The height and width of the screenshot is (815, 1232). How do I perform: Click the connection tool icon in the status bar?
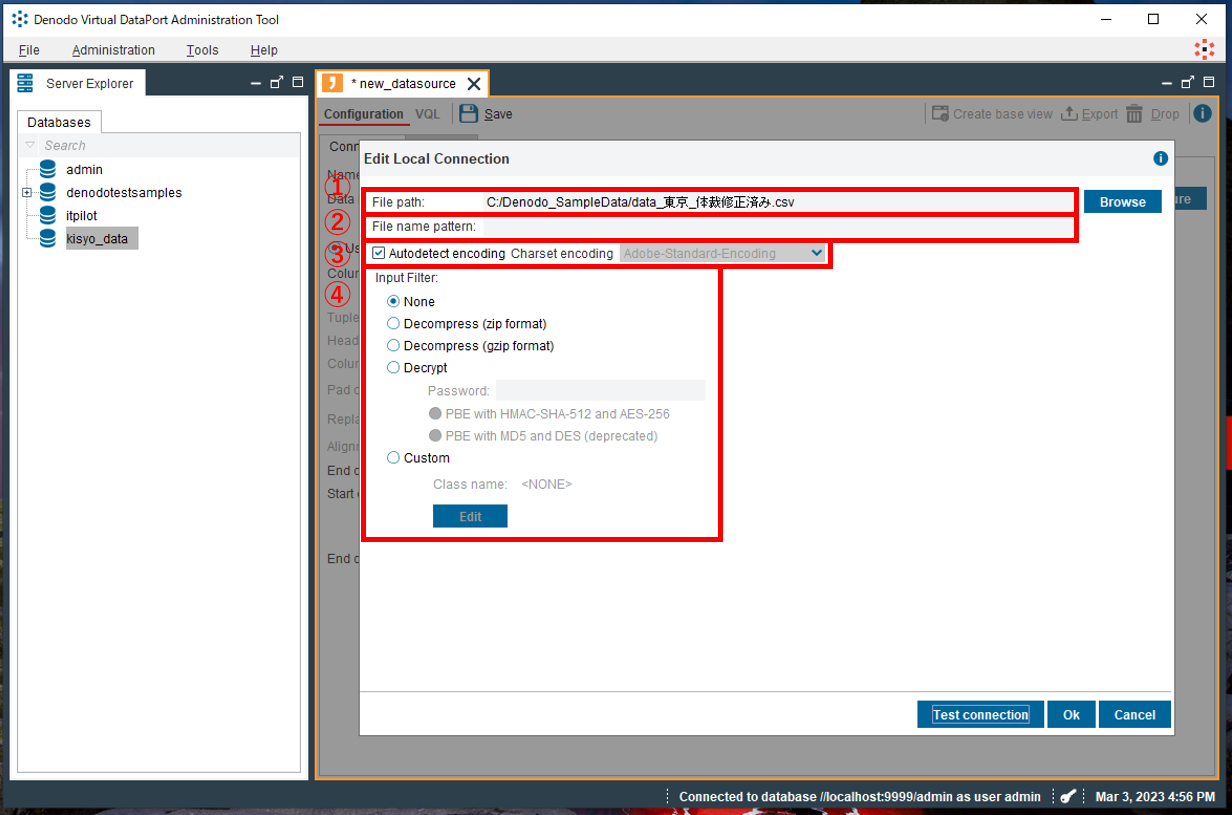pyautogui.click(x=1068, y=796)
